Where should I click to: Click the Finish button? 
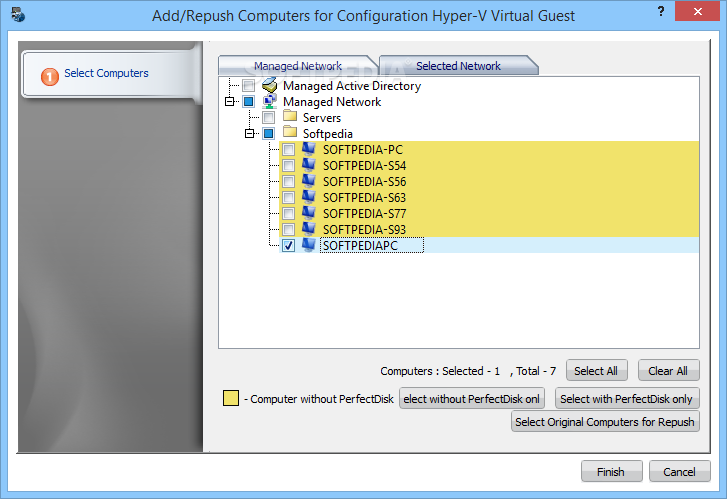(611, 472)
